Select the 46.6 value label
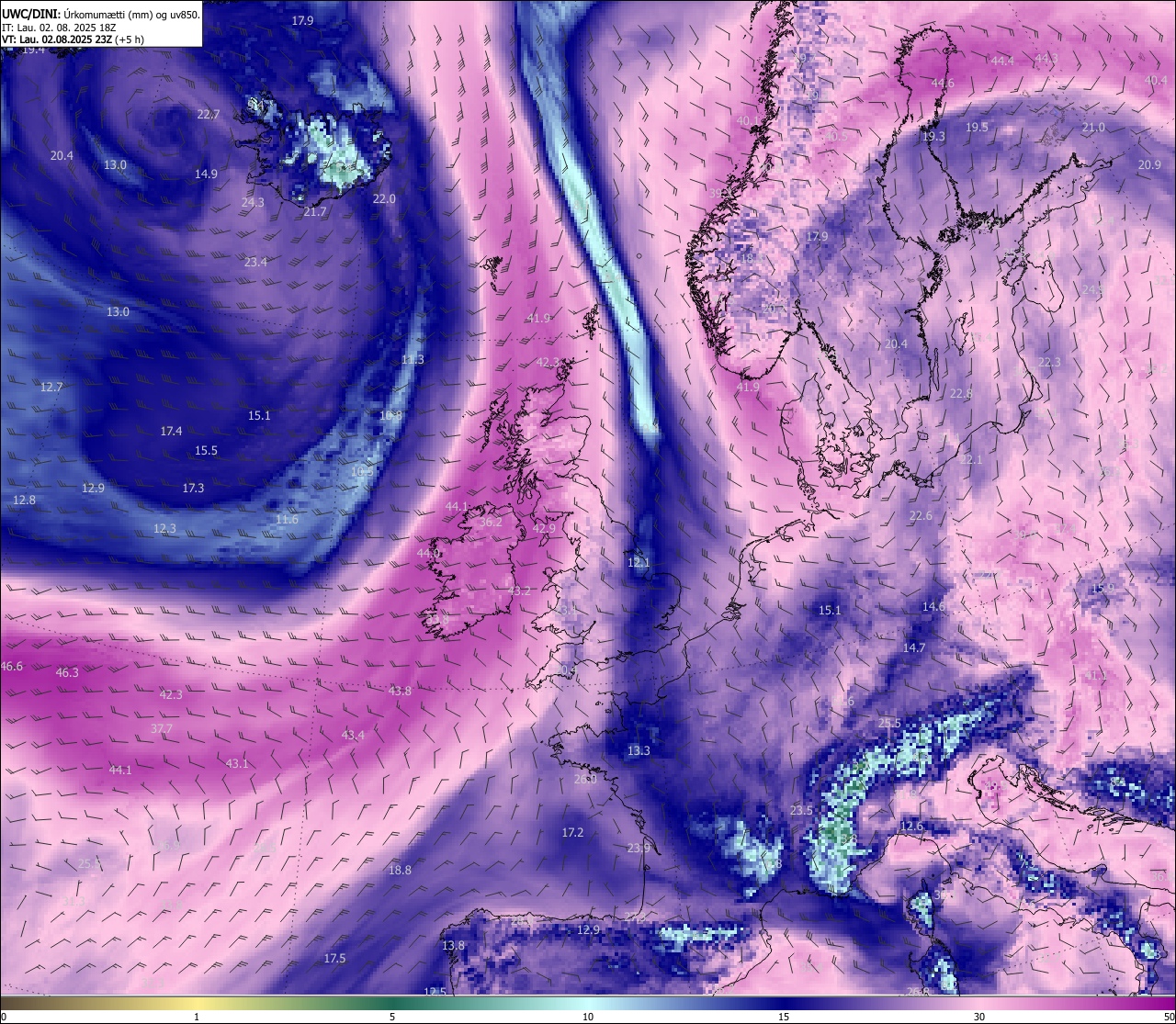The image size is (1176, 1024). pyautogui.click(x=12, y=667)
